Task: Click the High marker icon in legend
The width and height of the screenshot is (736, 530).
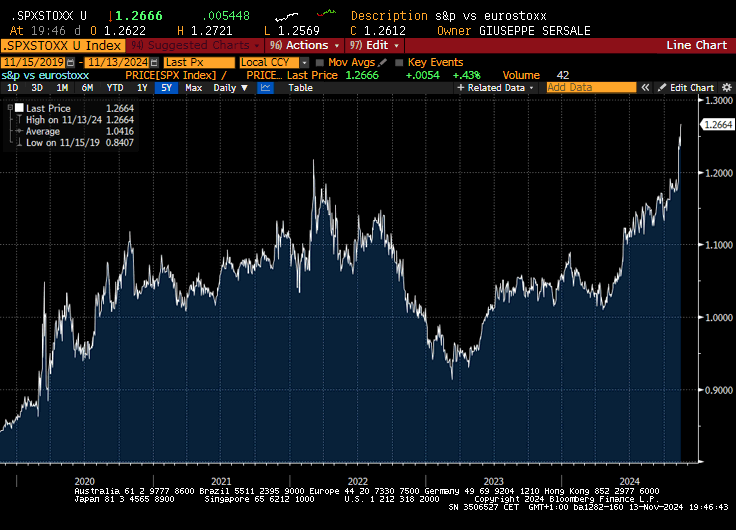Action: pos(19,120)
